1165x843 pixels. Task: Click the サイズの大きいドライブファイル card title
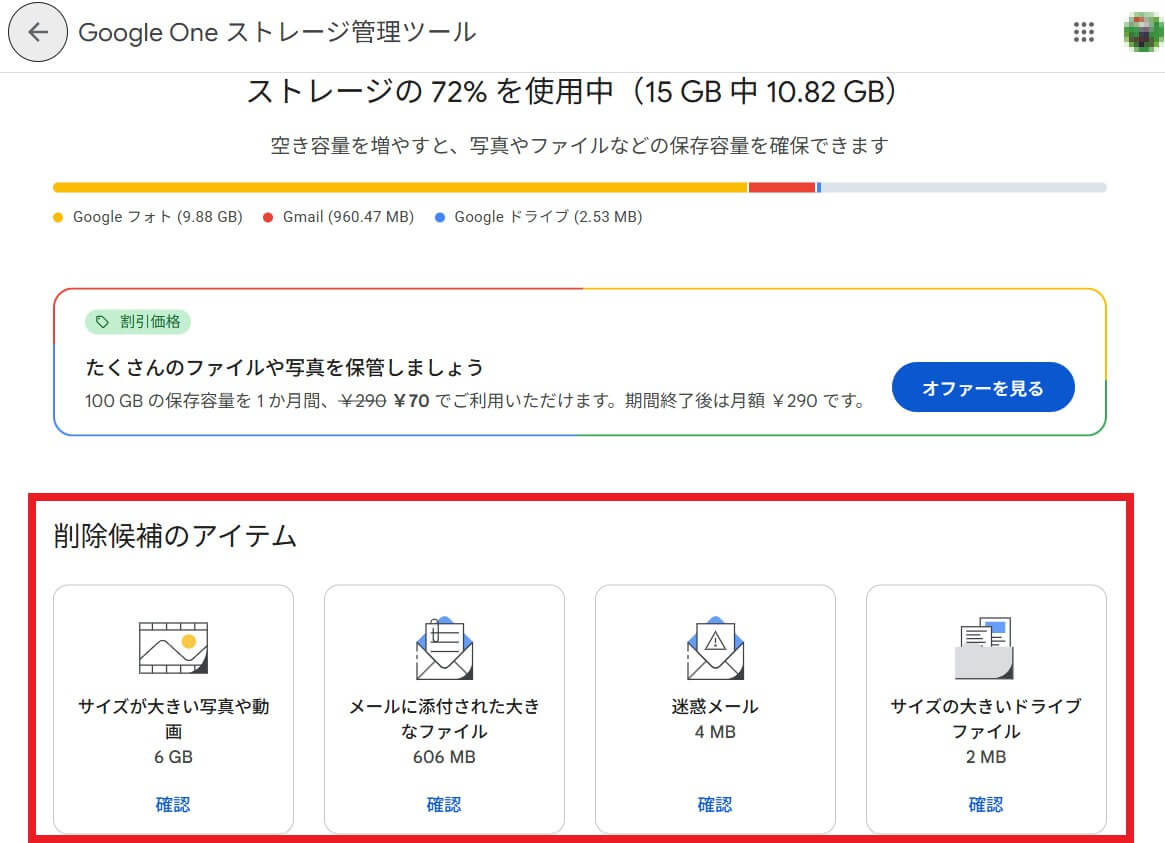tap(986, 718)
